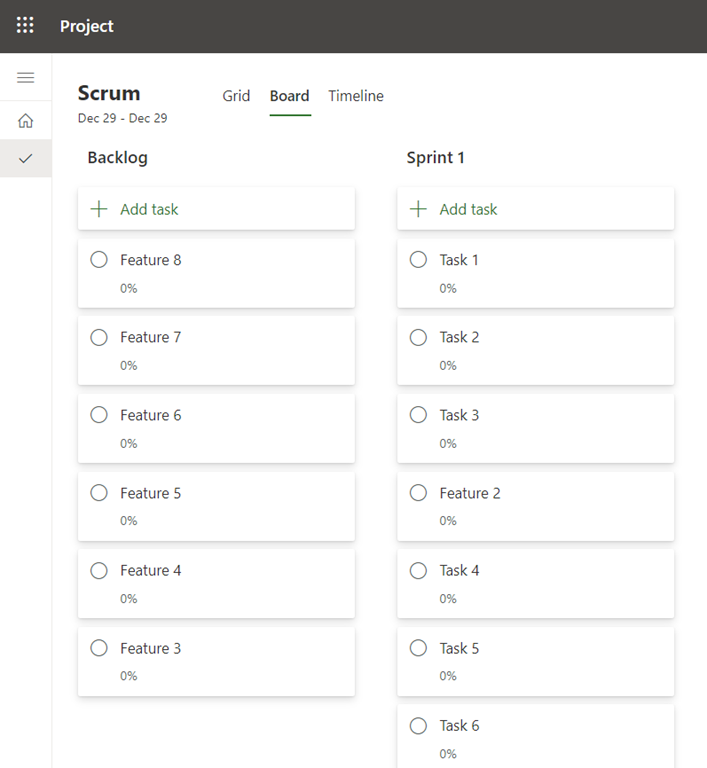Toggle completion circle for Feature 5
The width and height of the screenshot is (707, 768).
point(99,493)
